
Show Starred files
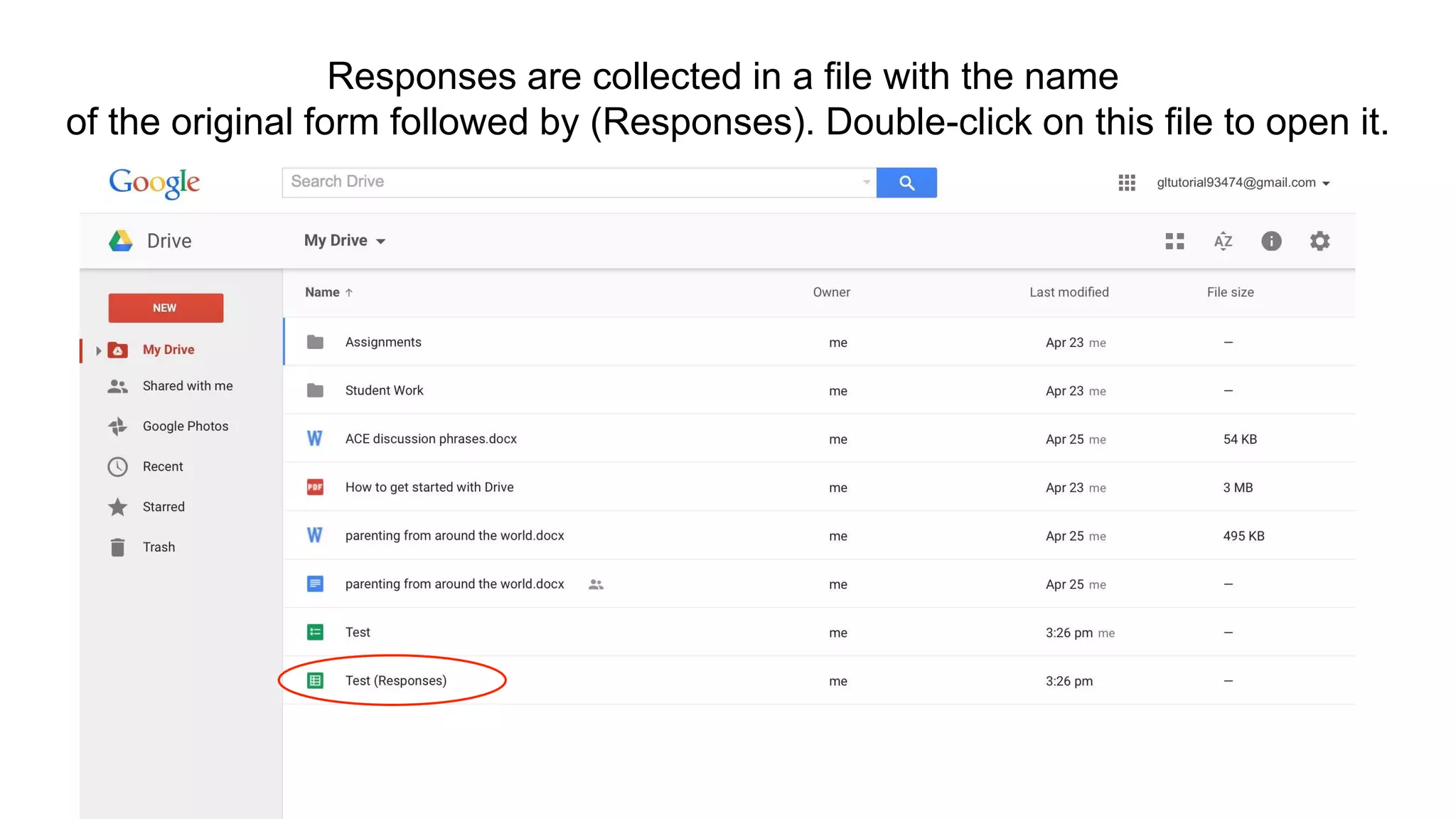[x=164, y=507]
